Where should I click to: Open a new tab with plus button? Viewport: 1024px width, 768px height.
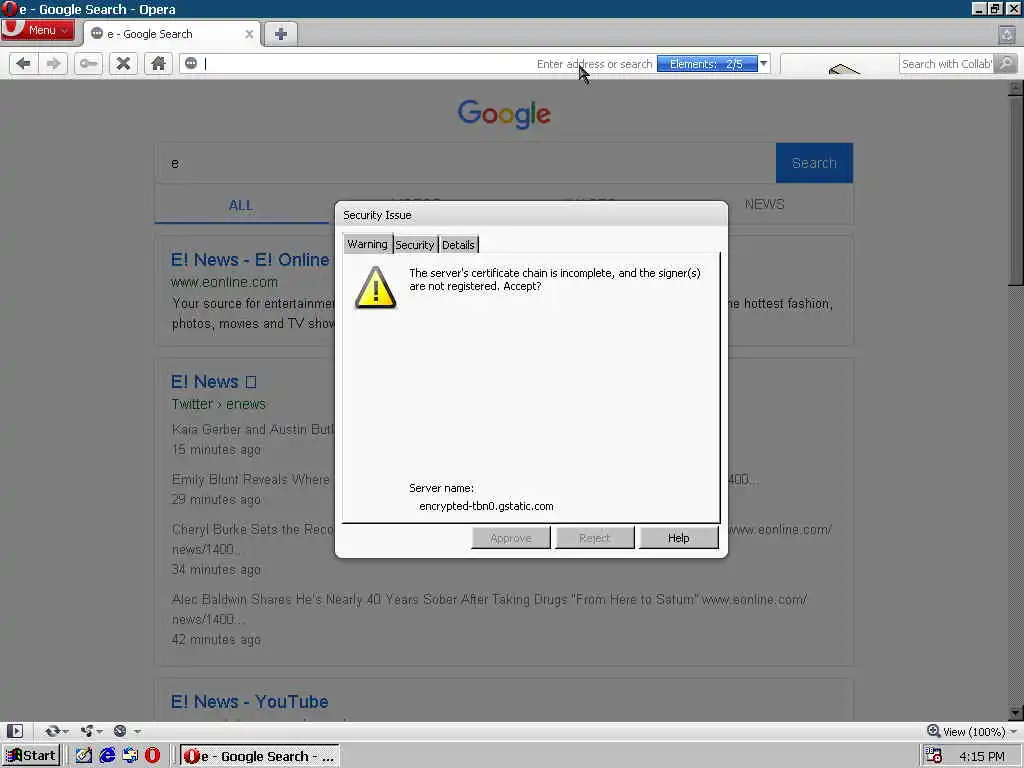click(281, 34)
